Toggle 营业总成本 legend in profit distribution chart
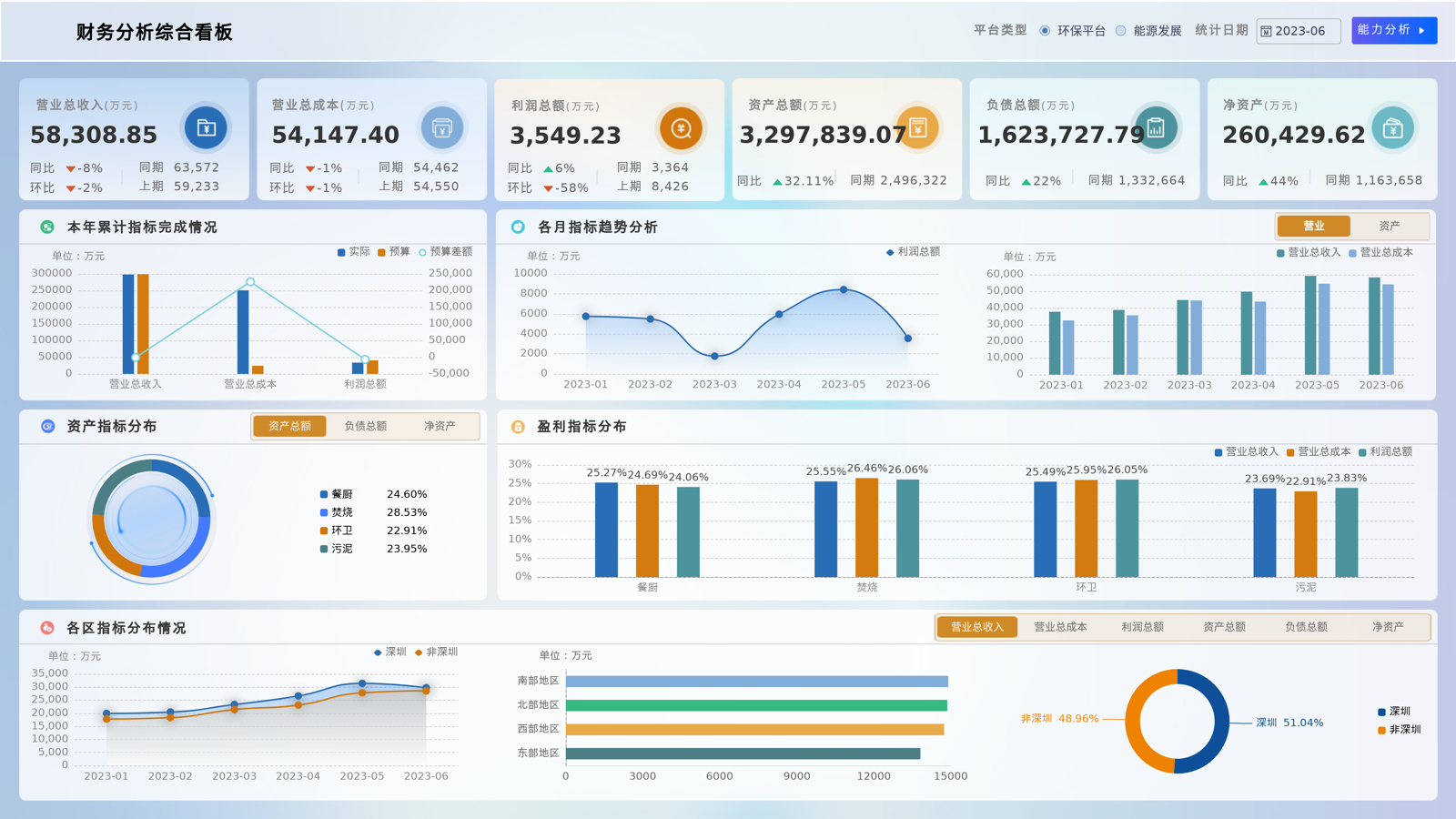This screenshot has width=1456, height=819. [1319, 452]
